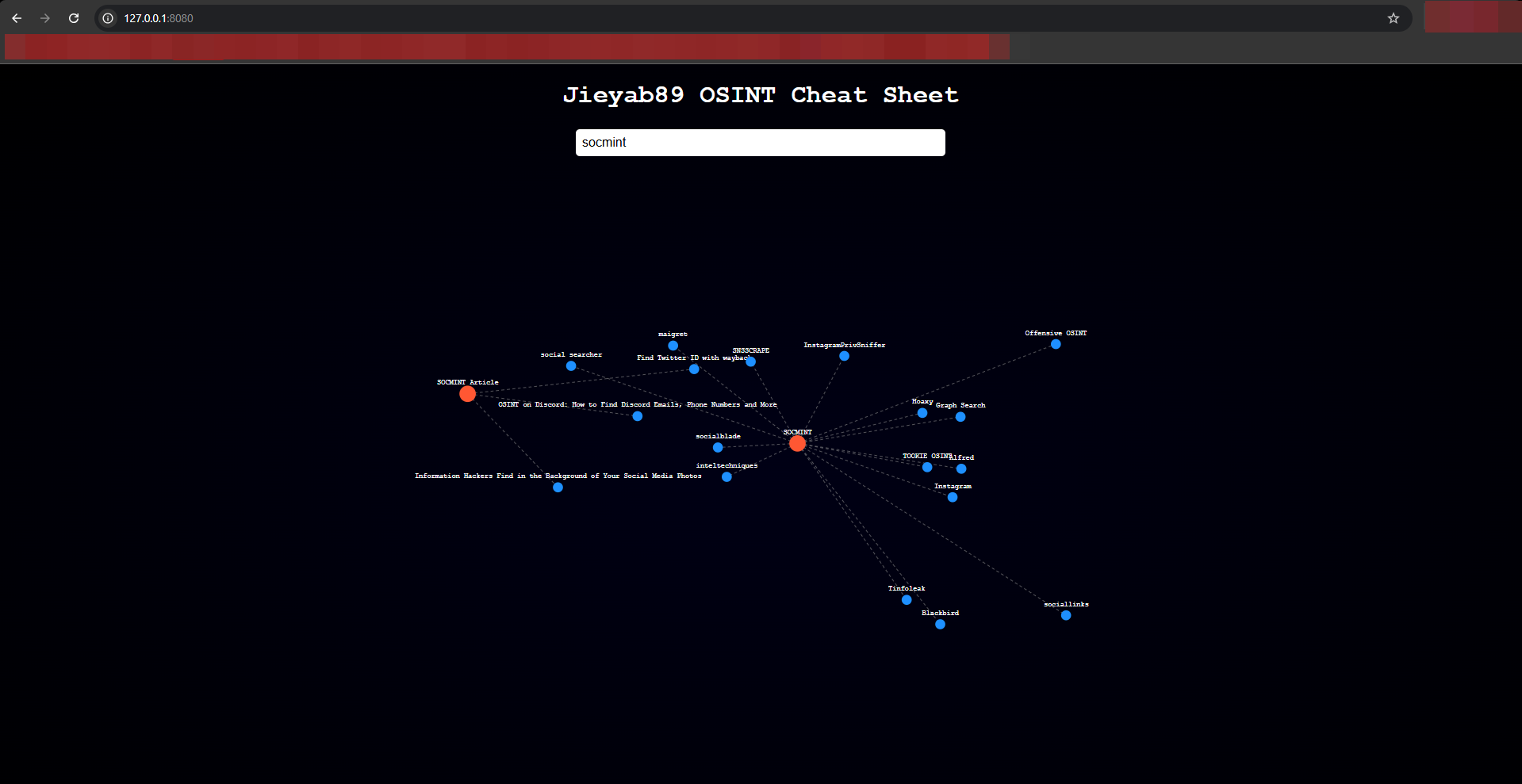
Task: Open the OSINT on Discord node
Action: (637, 416)
